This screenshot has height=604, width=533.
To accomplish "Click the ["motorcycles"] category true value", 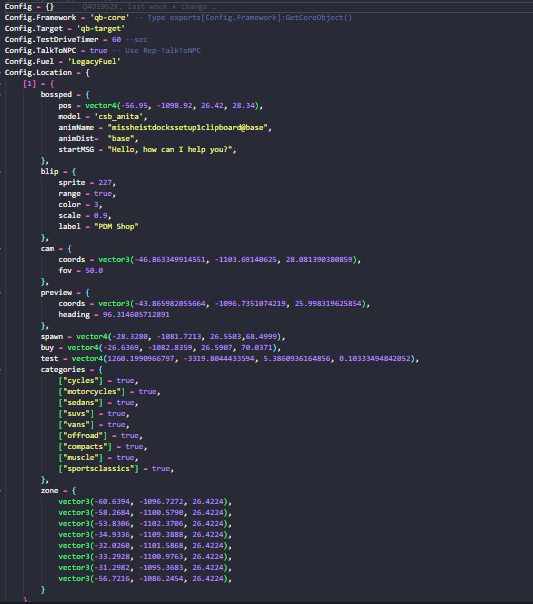I will tap(148, 392).
